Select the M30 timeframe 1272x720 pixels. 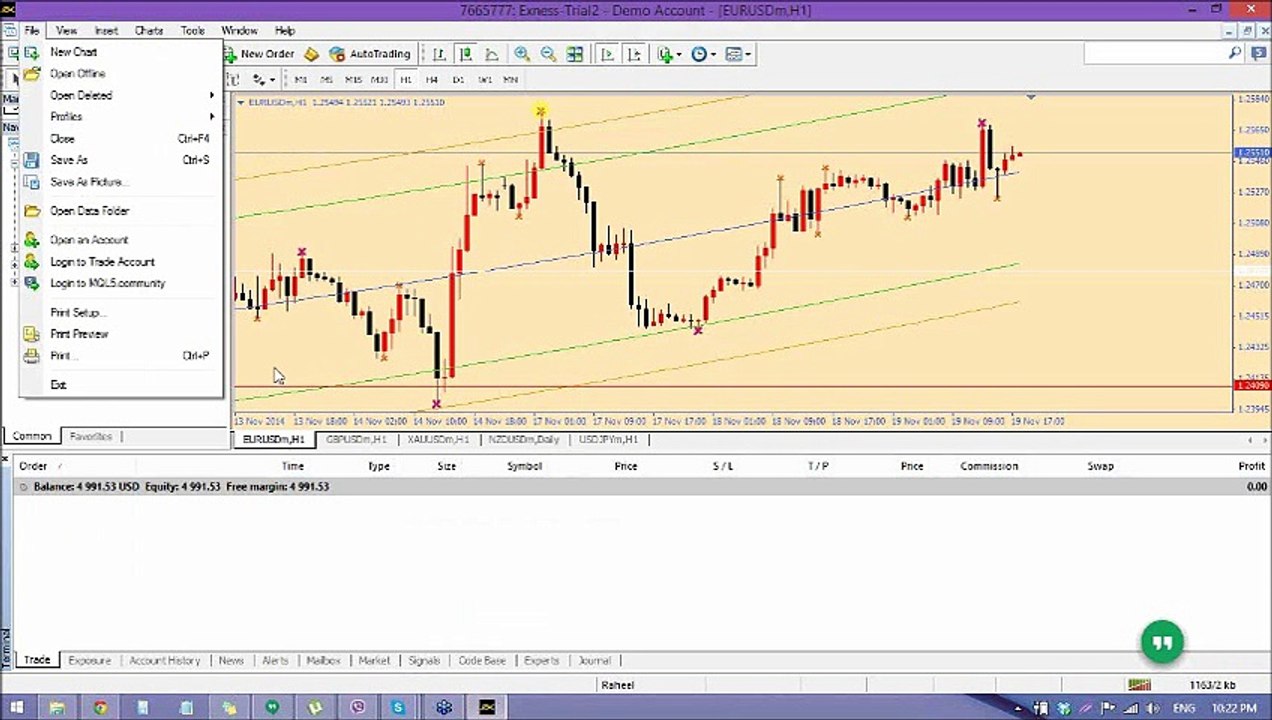[379, 79]
